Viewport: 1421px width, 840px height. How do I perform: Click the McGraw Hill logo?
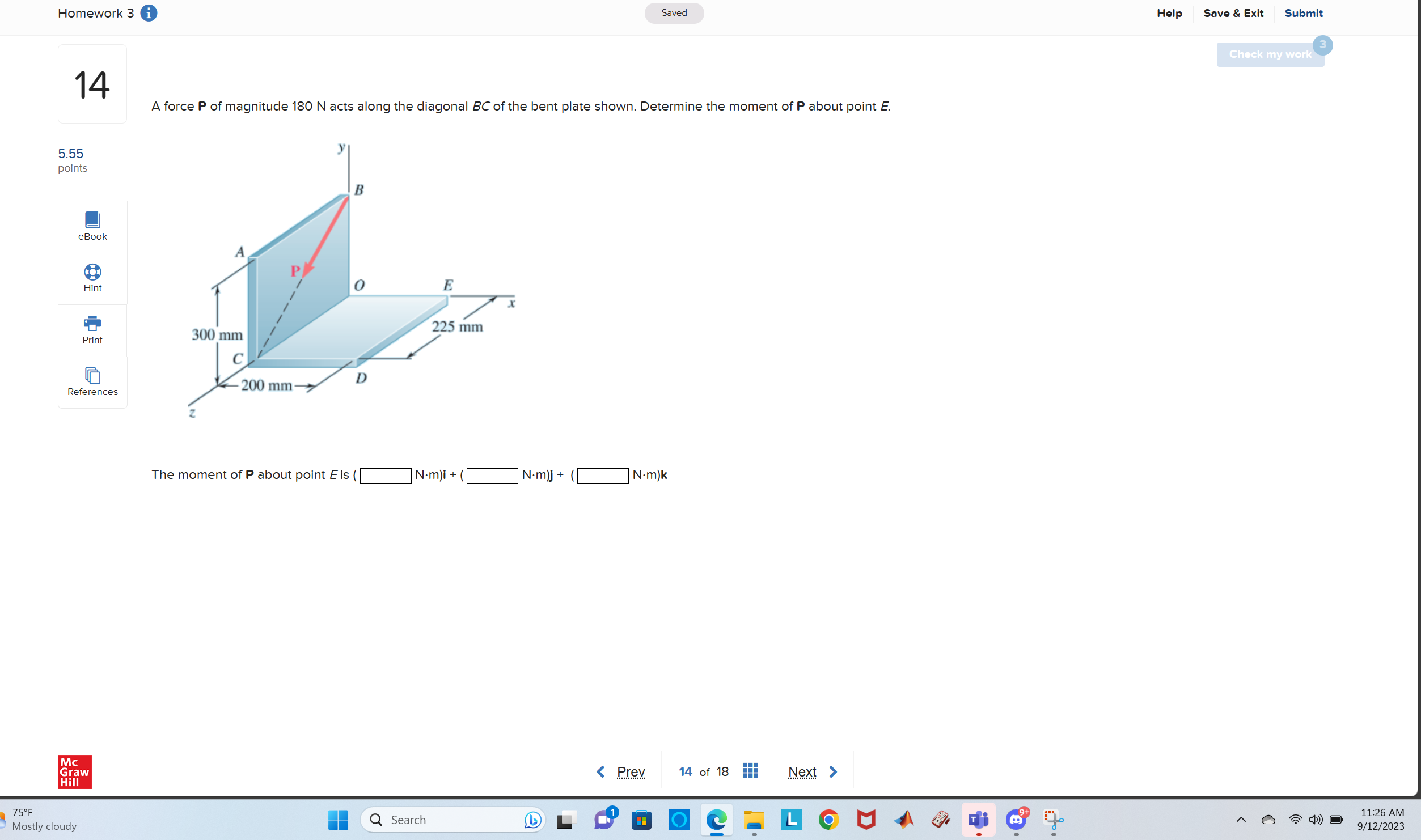[x=74, y=771]
